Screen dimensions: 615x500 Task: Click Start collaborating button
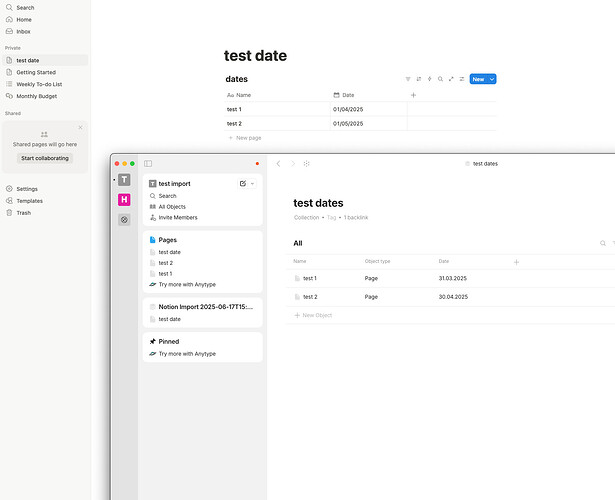click(x=45, y=158)
